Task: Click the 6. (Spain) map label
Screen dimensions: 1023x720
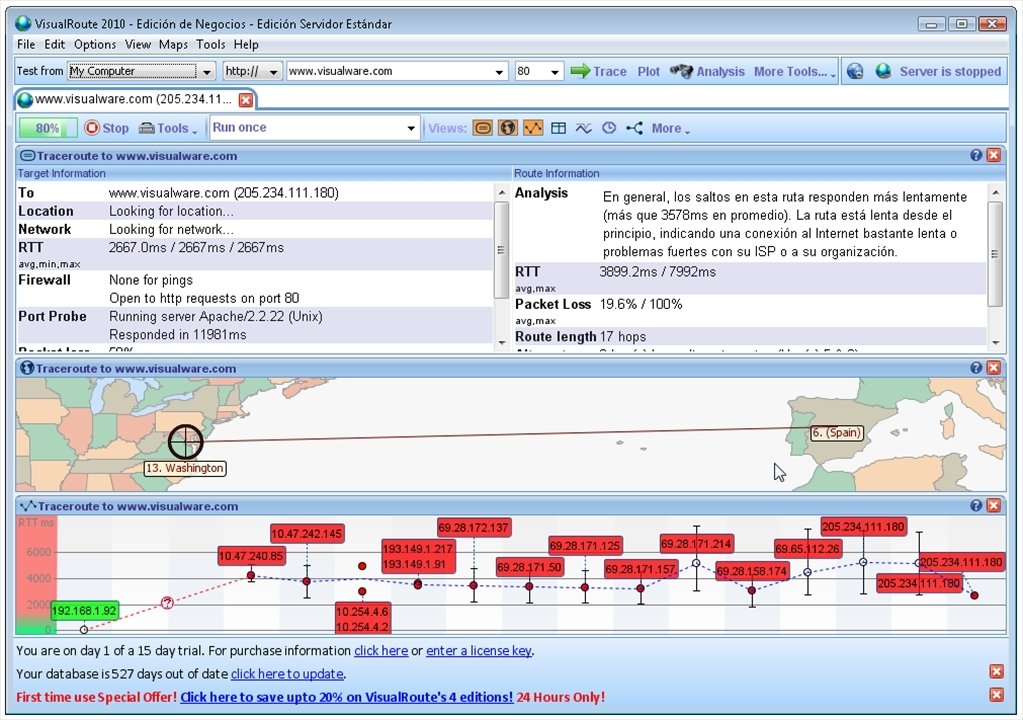Action: [x=837, y=432]
